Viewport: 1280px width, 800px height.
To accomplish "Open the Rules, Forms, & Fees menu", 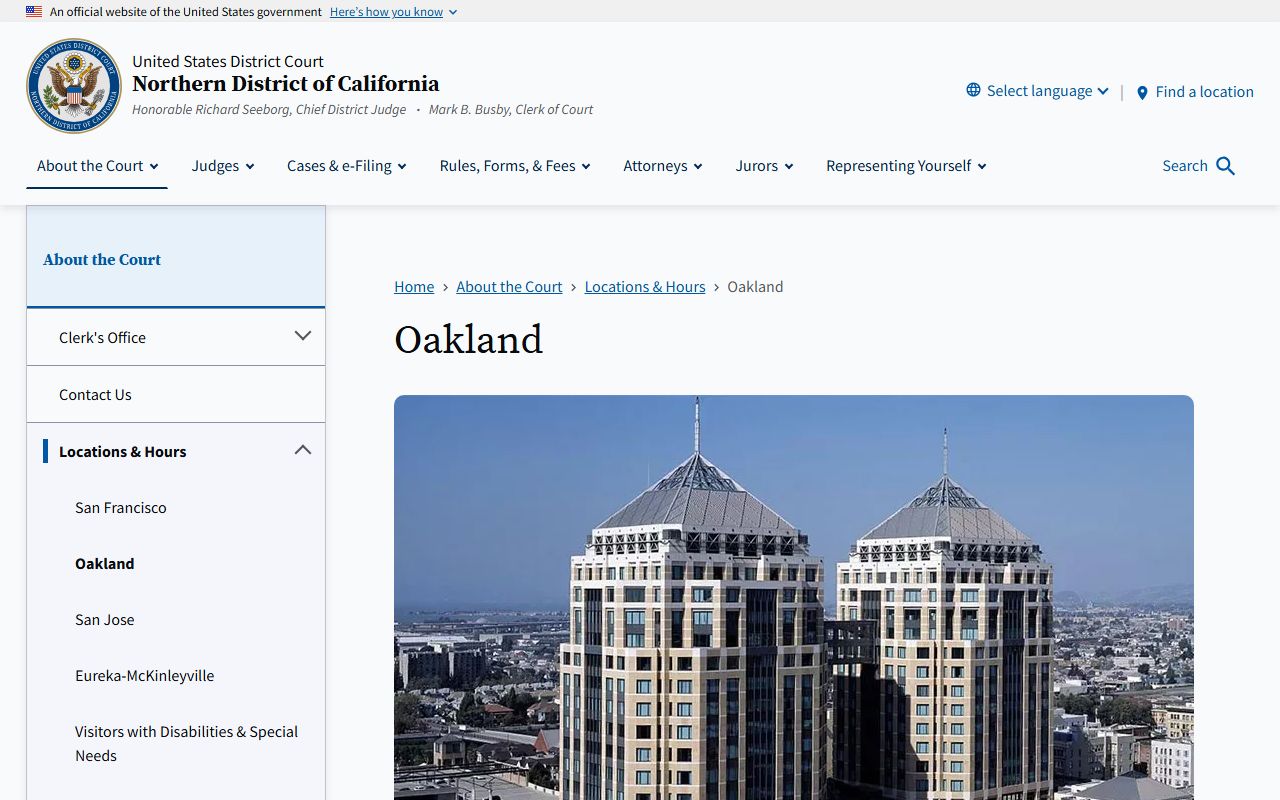I will (515, 166).
